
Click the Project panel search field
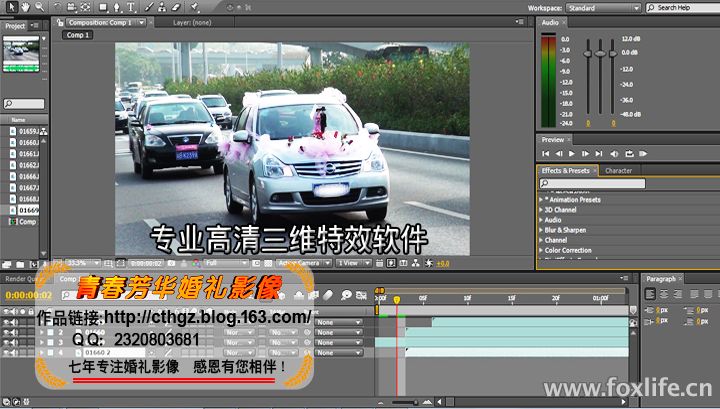pos(24,104)
